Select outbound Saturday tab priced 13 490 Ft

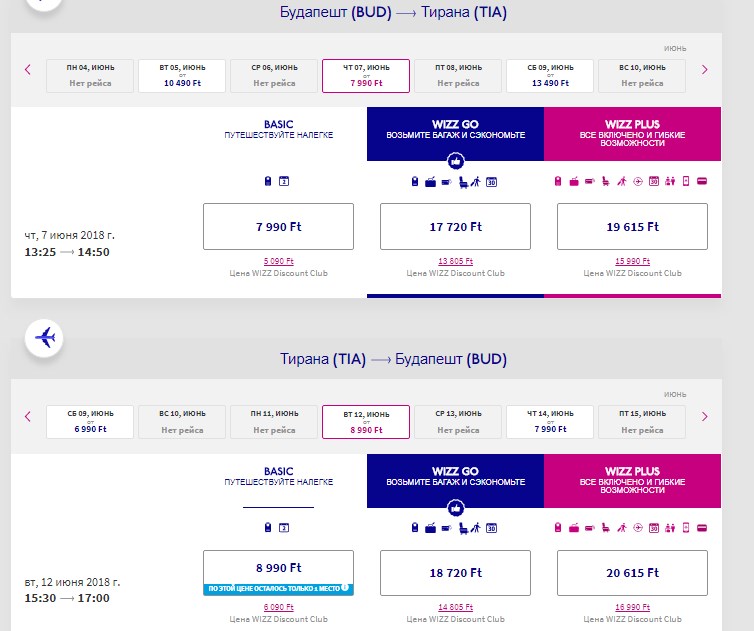click(549, 75)
